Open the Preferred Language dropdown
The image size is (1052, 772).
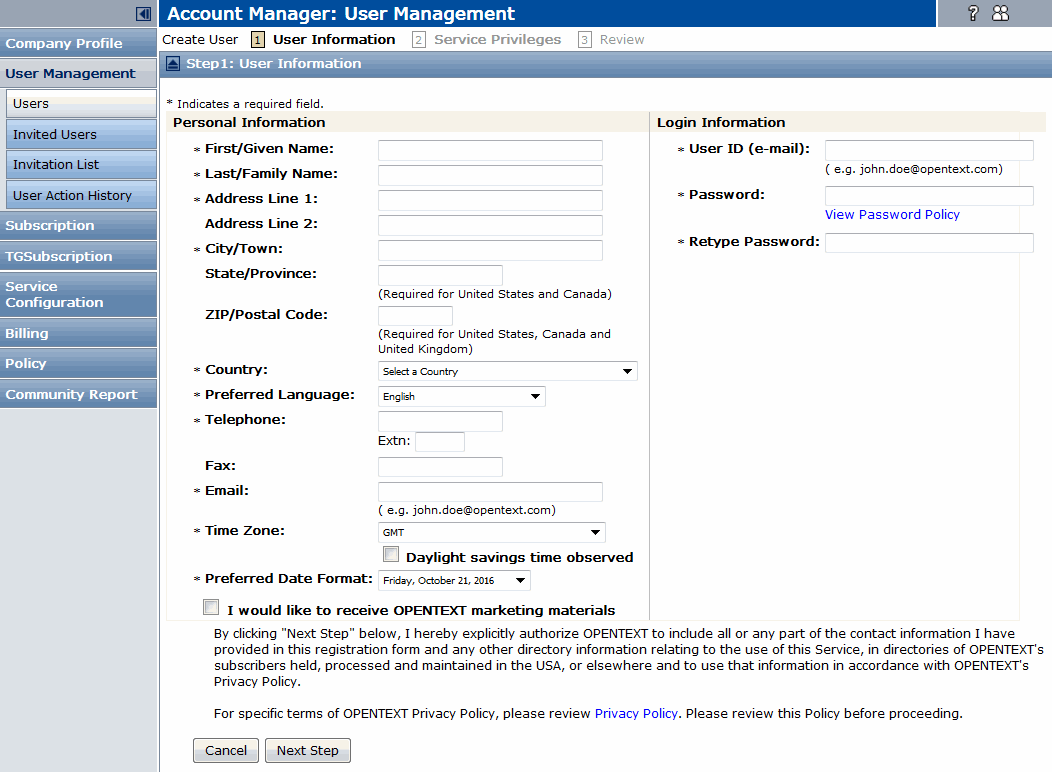[462, 396]
